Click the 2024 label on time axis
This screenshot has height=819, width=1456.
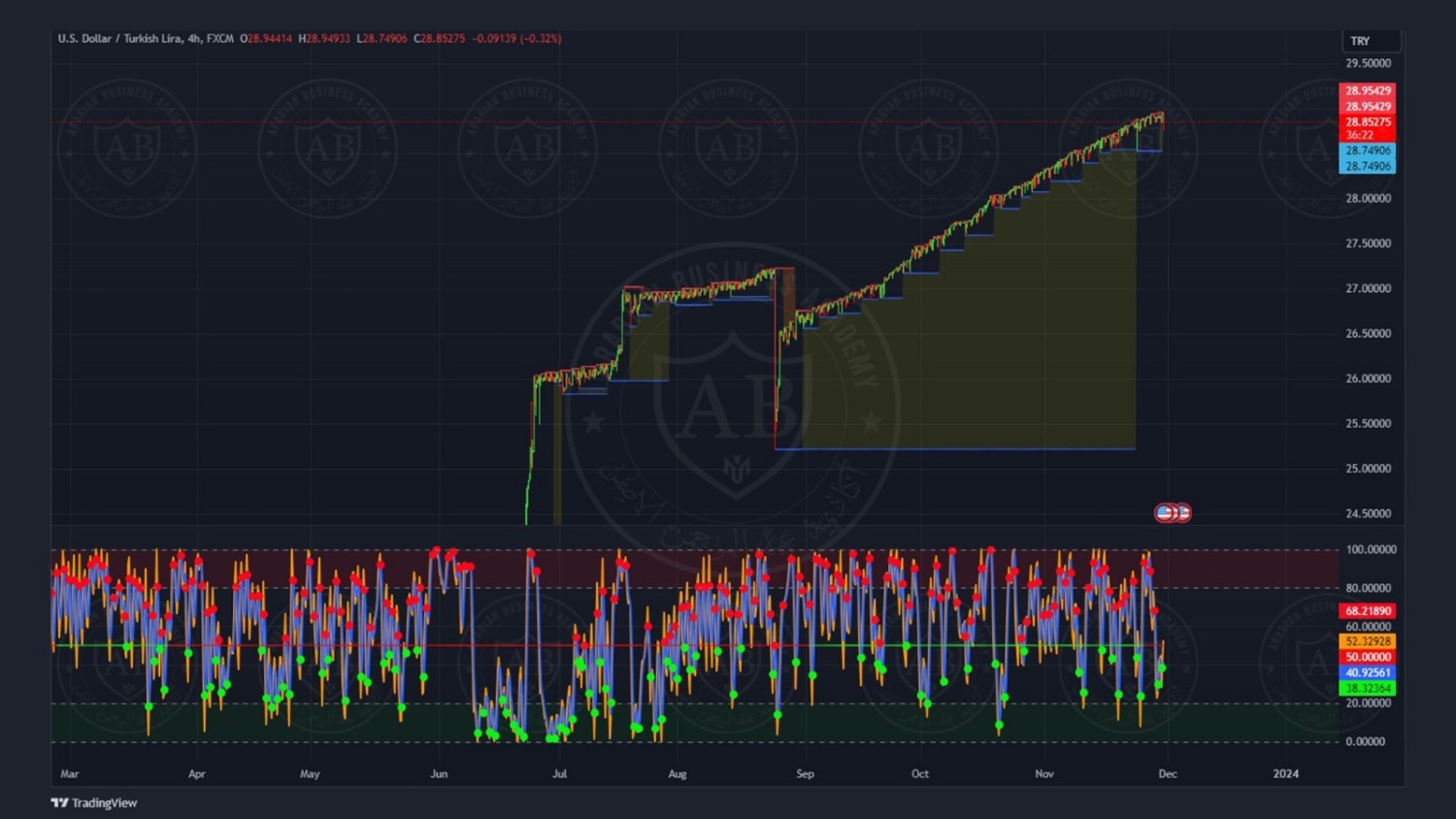[1285, 773]
